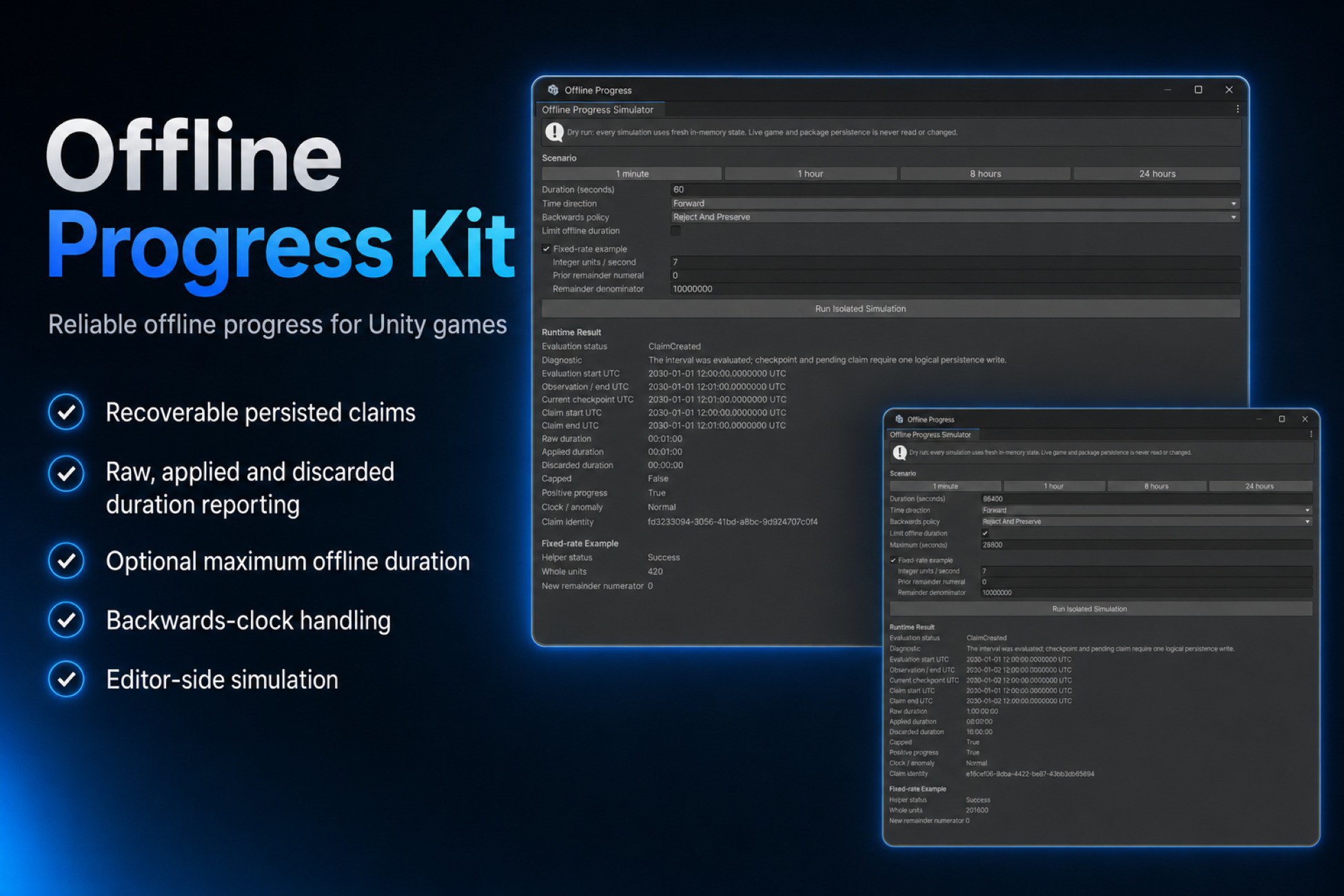Click the Unity icon in large window title bar
Screen dimensions: 1344x896
click(553, 90)
